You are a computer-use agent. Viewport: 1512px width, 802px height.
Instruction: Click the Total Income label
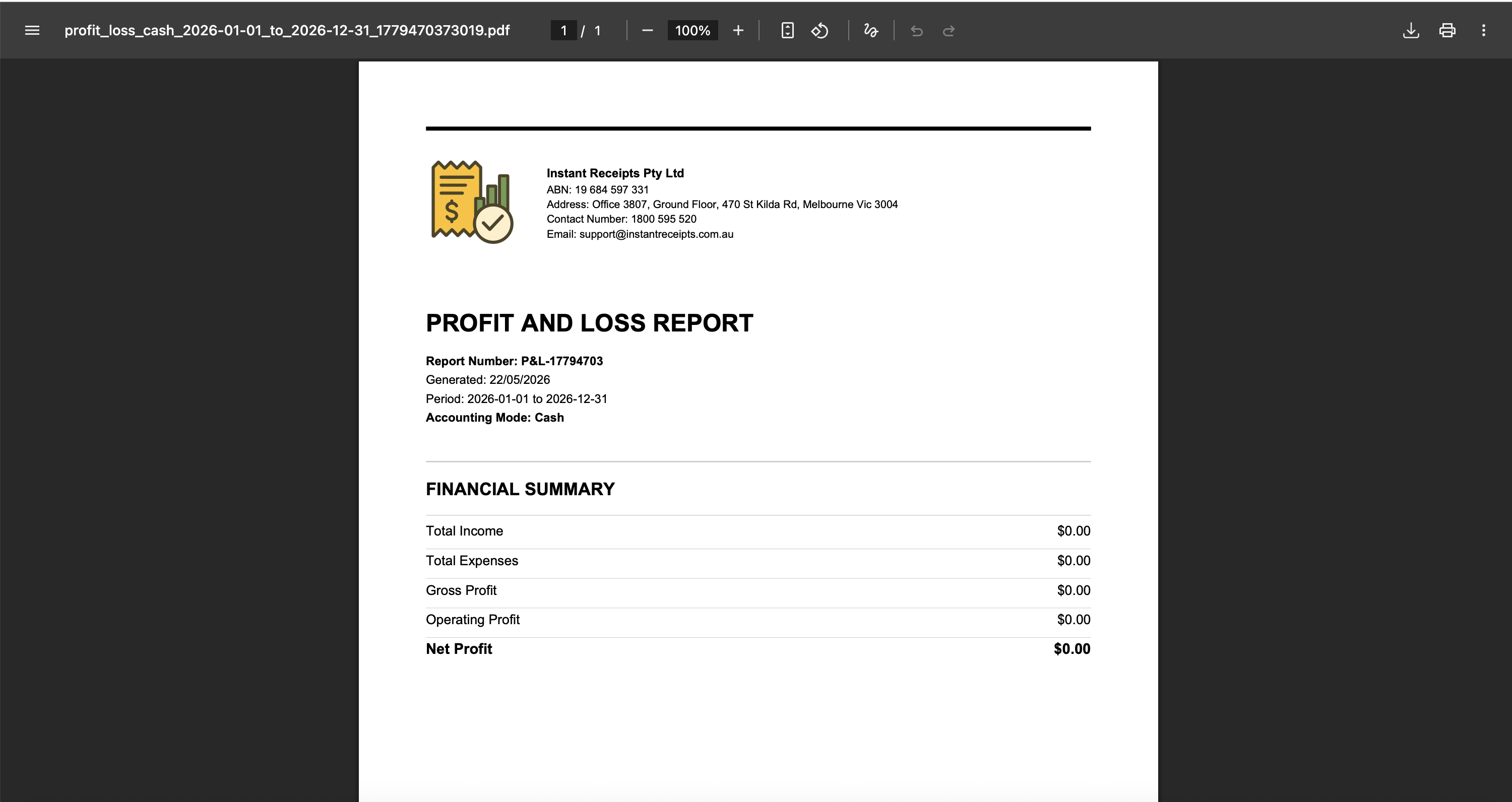[x=464, y=531]
